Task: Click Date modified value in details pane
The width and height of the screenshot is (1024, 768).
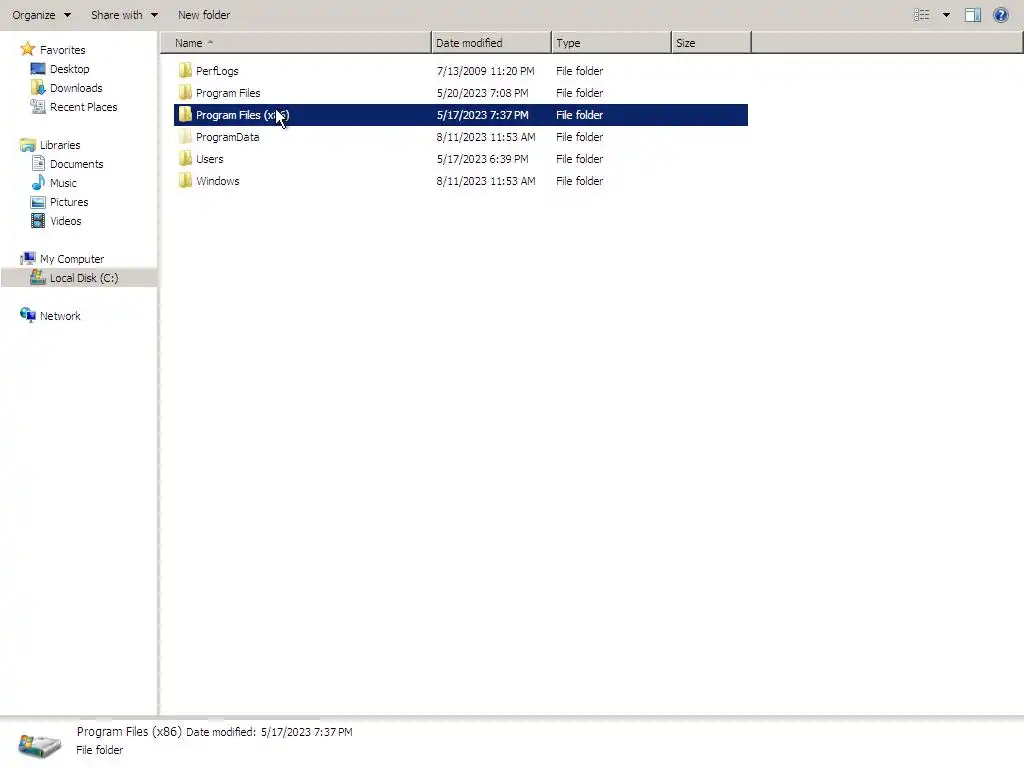Action: click(x=306, y=732)
